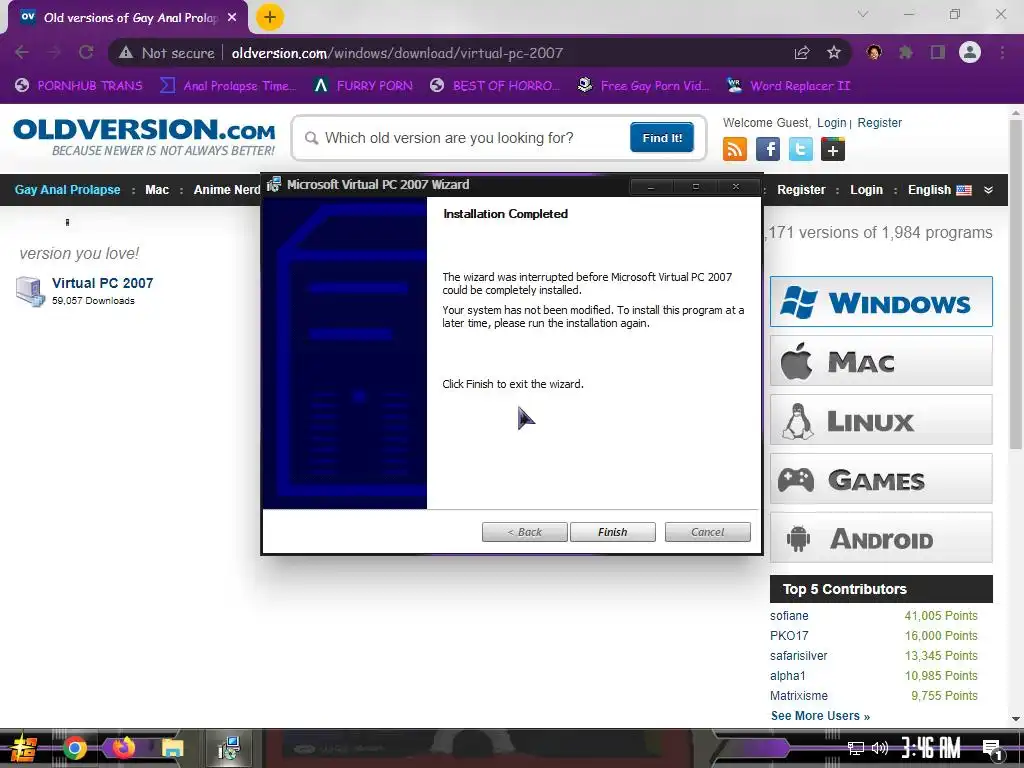Open the Windows category banner
The width and height of the screenshot is (1024, 768).
(881, 302)
